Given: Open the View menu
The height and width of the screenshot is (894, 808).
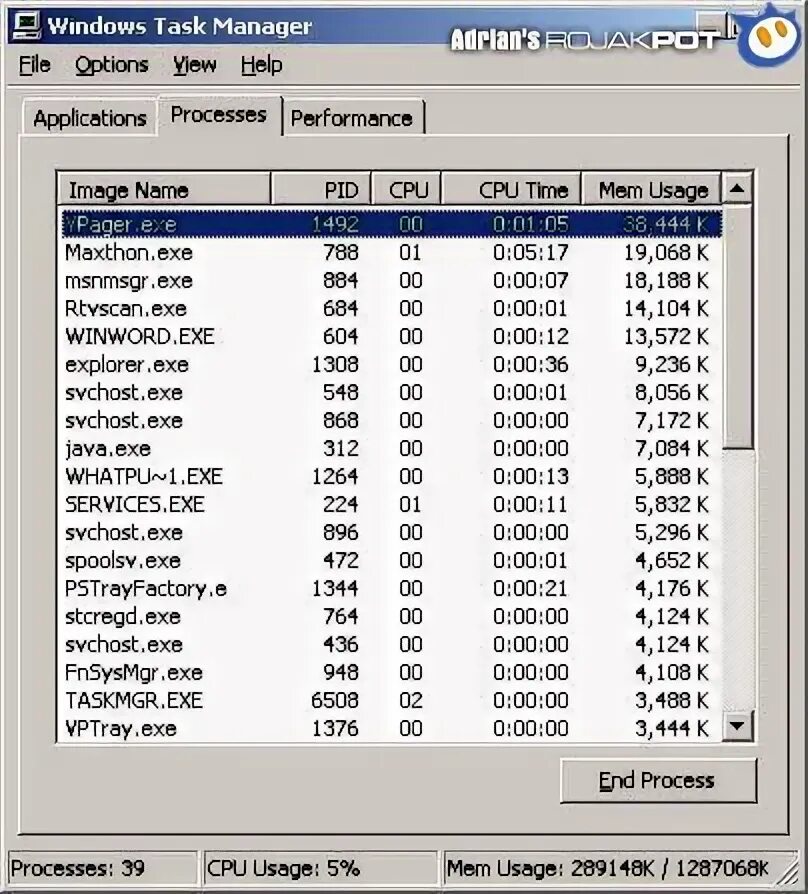Looking at the screenshot, I should (194, 65).
